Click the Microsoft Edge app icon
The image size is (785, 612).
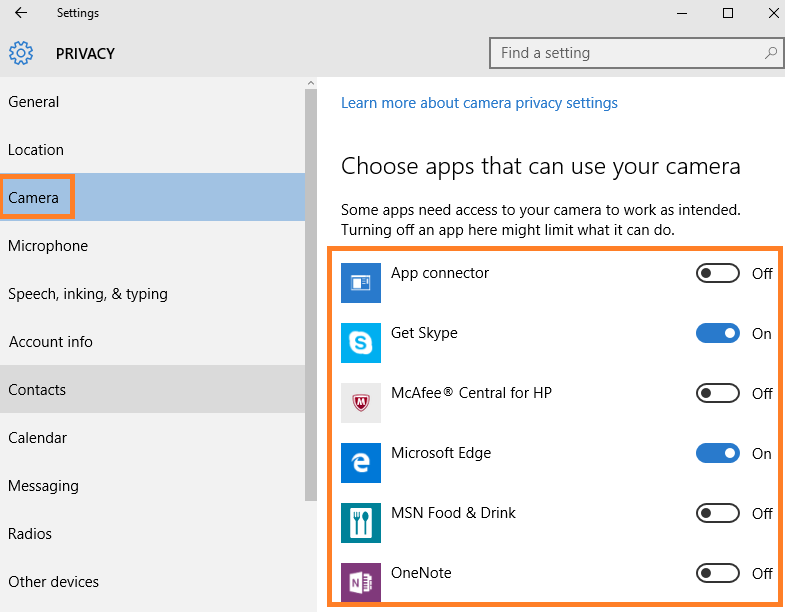click(360, 463)
